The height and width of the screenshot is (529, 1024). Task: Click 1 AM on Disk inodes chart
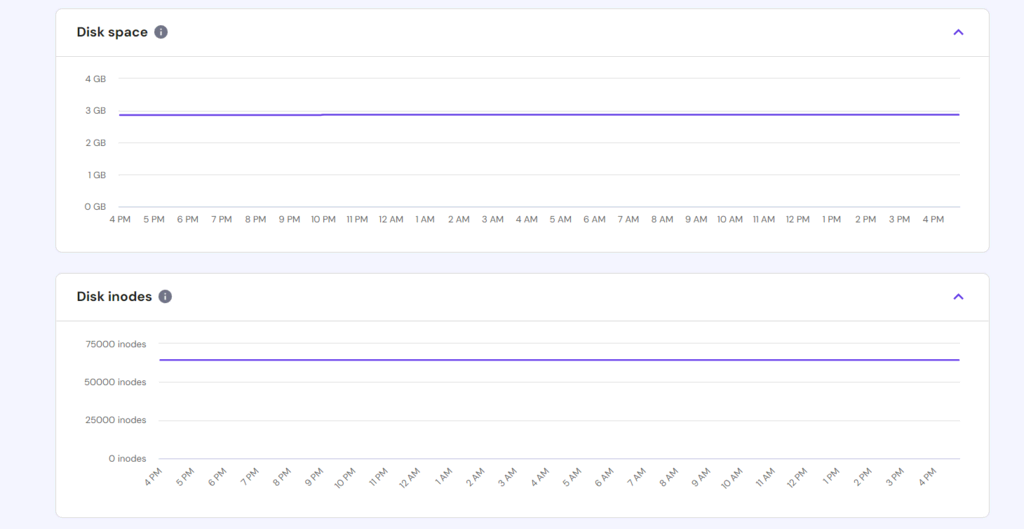[443, 476]
